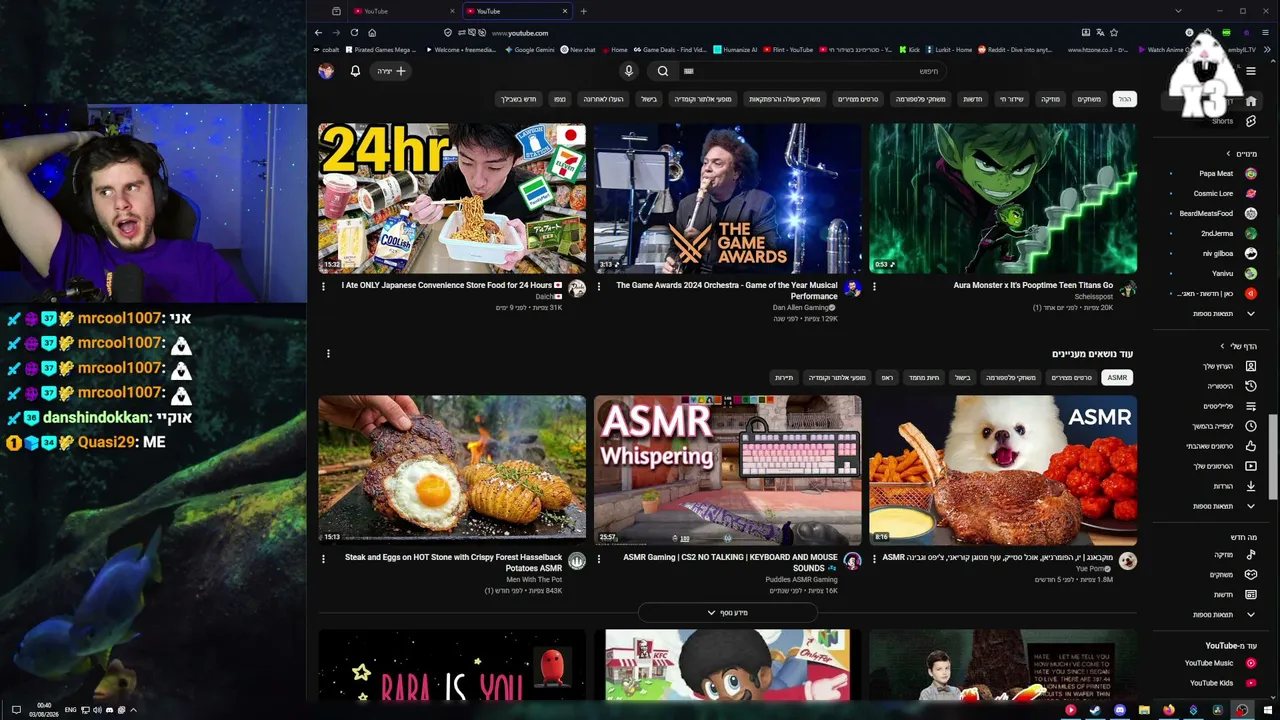
Task: Open Liked videos in the sidebar
Action: [x=1223, y=446]
